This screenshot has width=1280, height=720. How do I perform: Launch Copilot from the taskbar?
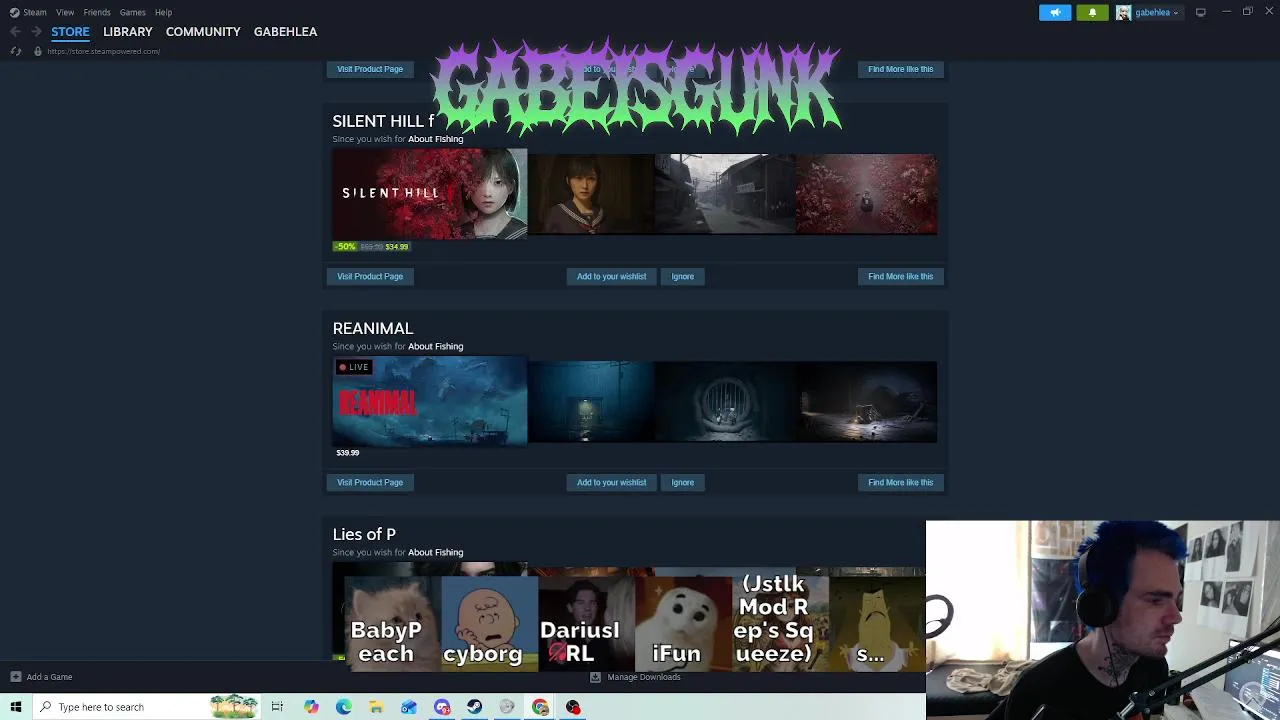pos(311,707)
